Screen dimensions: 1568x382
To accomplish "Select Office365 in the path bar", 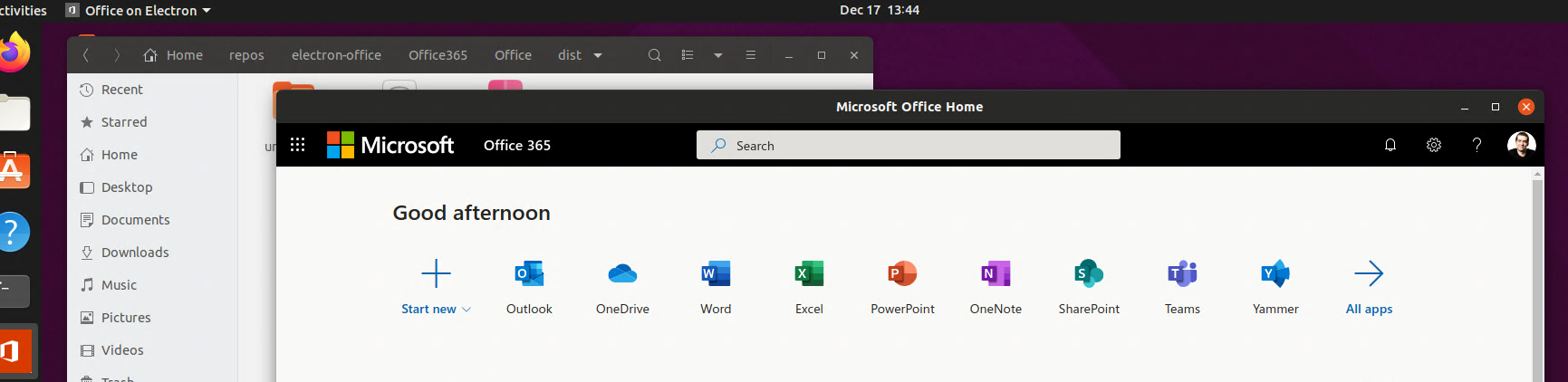I will point(438,55).
